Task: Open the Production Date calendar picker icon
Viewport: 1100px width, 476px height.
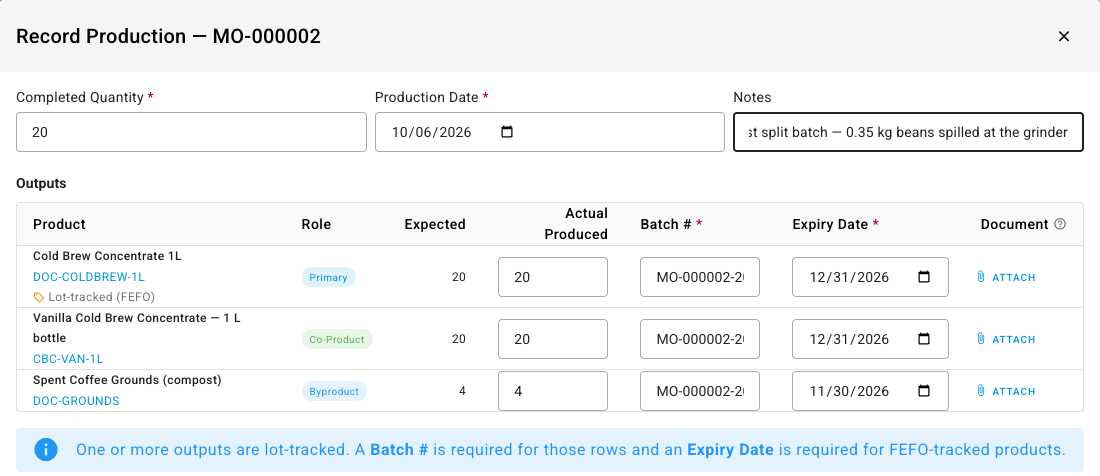Action: point(507,132)
